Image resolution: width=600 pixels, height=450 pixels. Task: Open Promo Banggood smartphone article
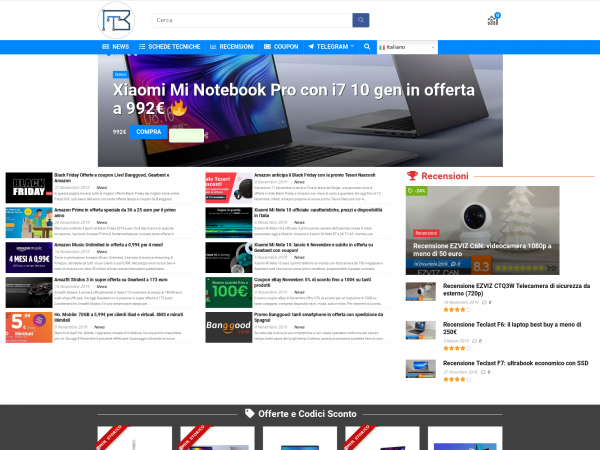(318, 317)
